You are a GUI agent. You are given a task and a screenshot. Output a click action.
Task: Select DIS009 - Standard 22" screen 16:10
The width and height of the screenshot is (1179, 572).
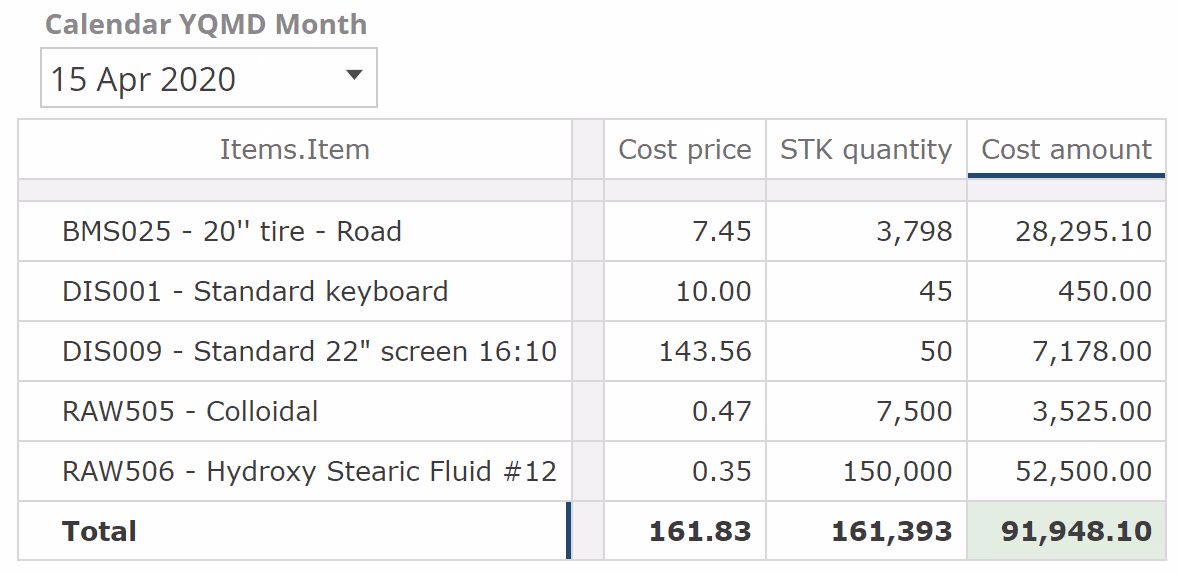[309, 352]
